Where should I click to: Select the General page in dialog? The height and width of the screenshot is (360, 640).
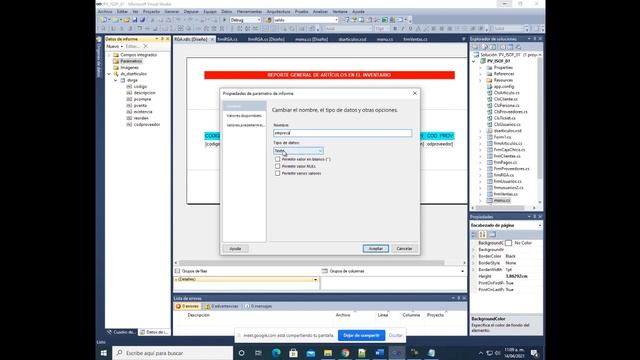(x=244, y=106)
